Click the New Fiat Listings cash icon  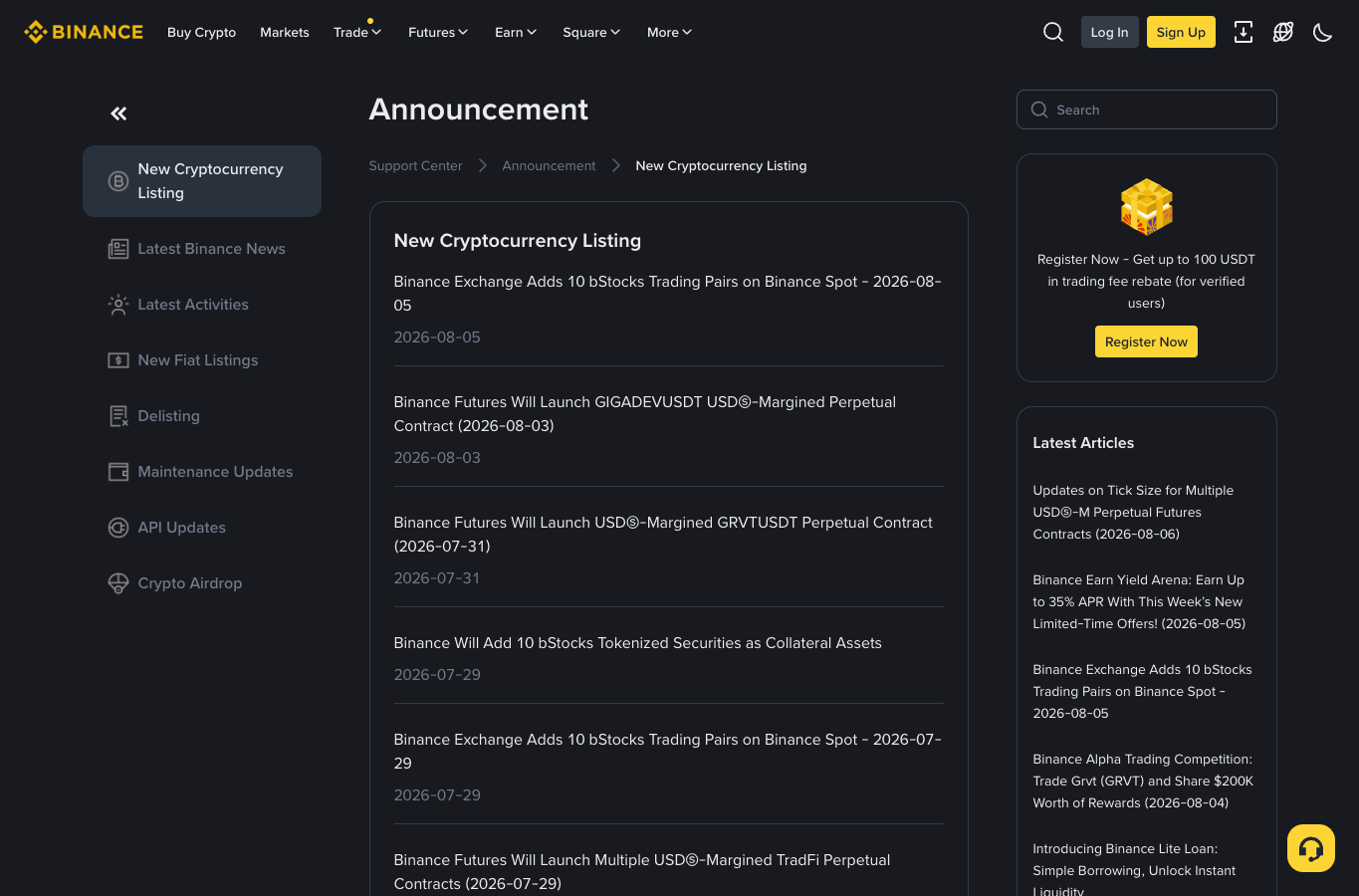118,360
